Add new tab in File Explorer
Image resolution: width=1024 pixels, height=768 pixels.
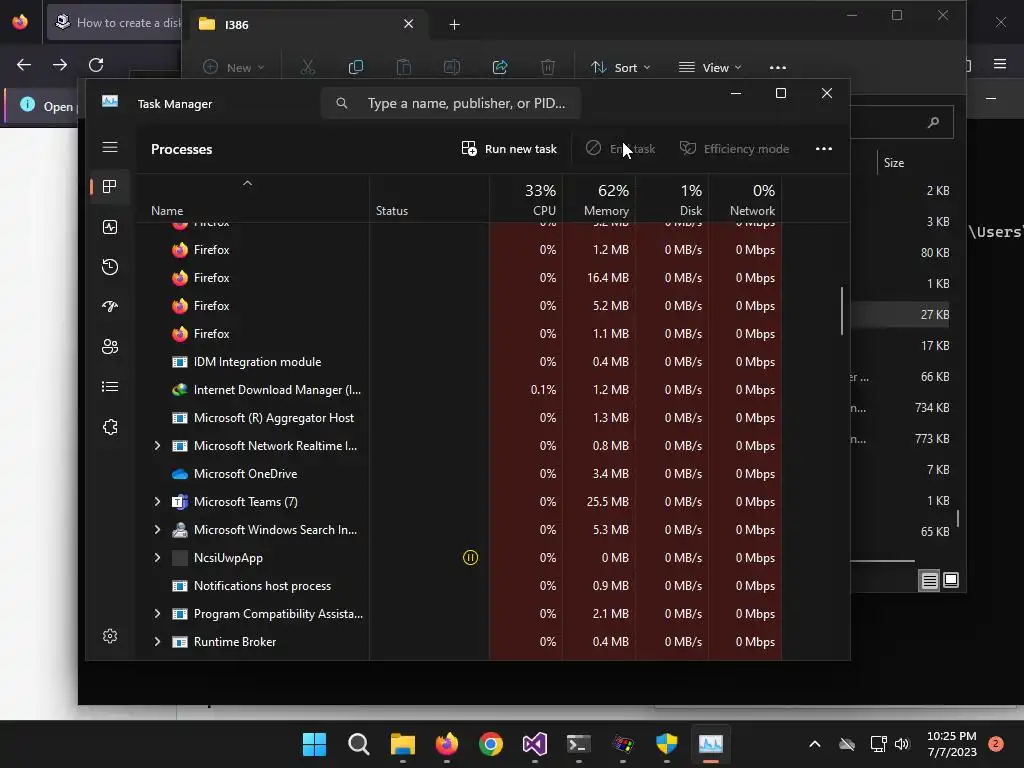[455, 25]
